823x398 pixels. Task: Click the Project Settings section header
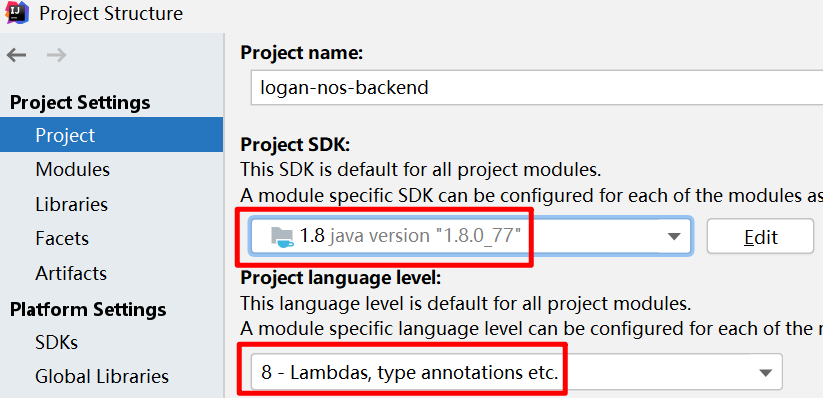coord(80,102)
